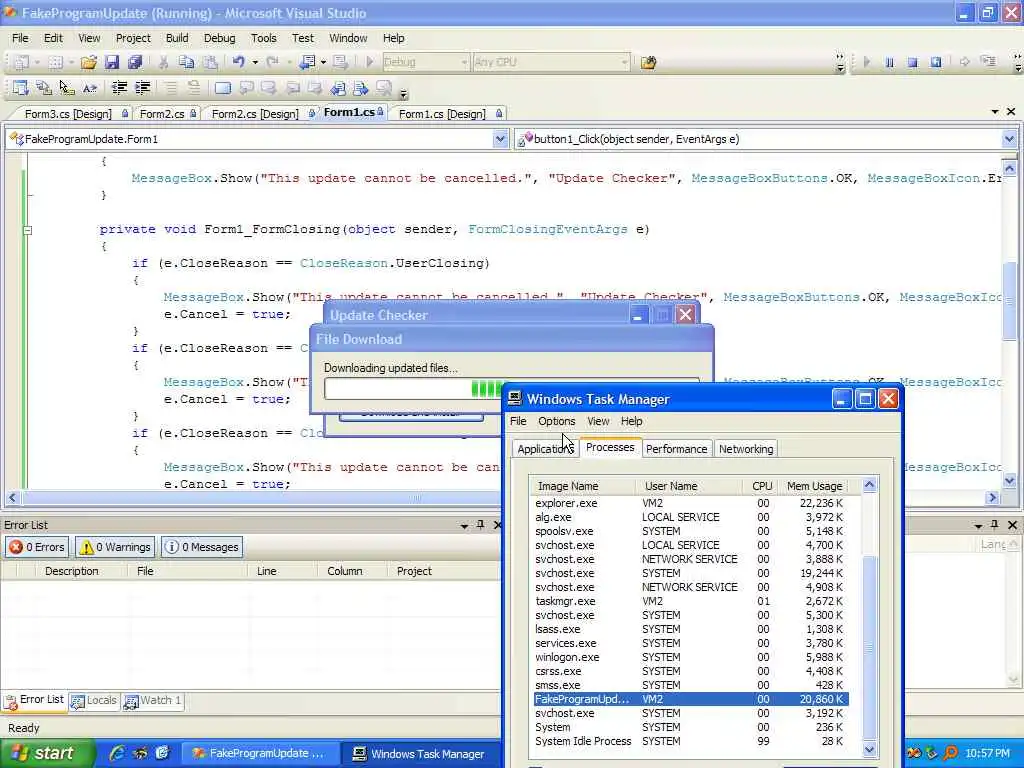The width and height of the screenshot is (1024, 768).
Task: Click the Increase Indent icon
Action: tap(142, 88)
